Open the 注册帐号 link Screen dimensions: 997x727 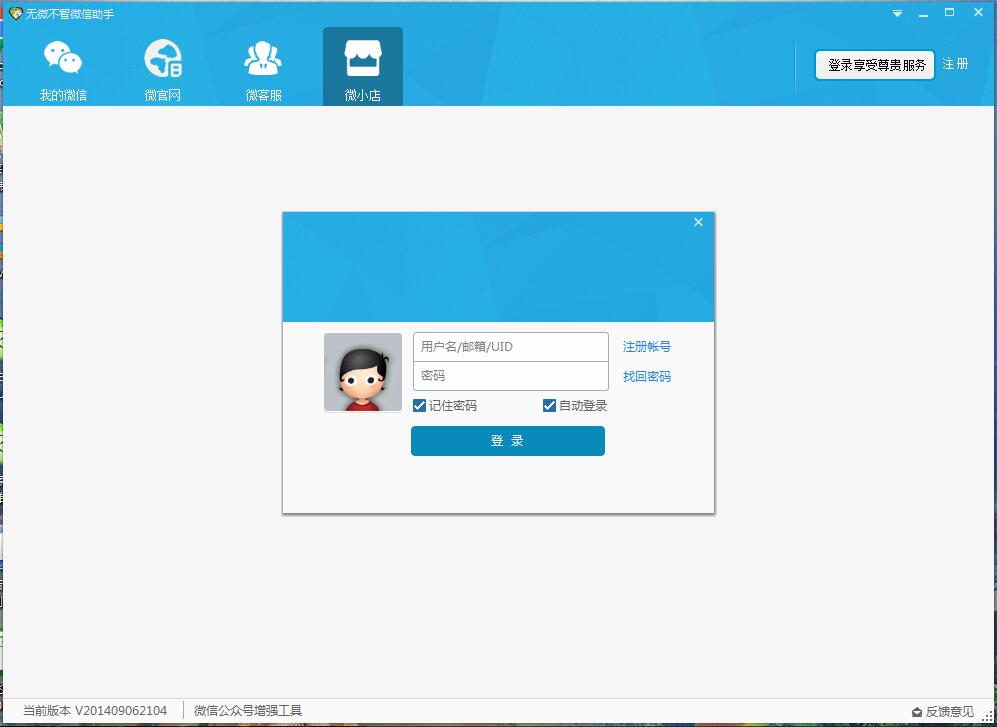[x=647, y=347]
